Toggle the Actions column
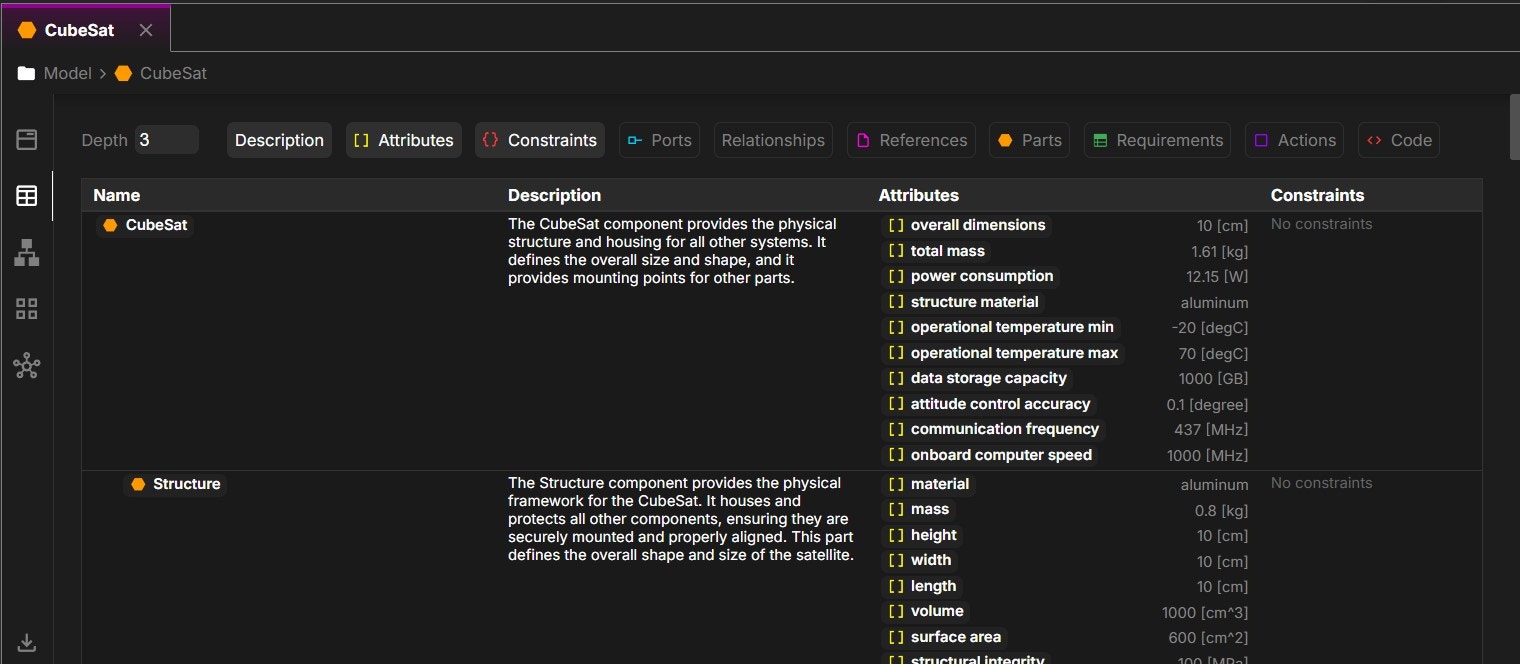 tap(1294, 140)
